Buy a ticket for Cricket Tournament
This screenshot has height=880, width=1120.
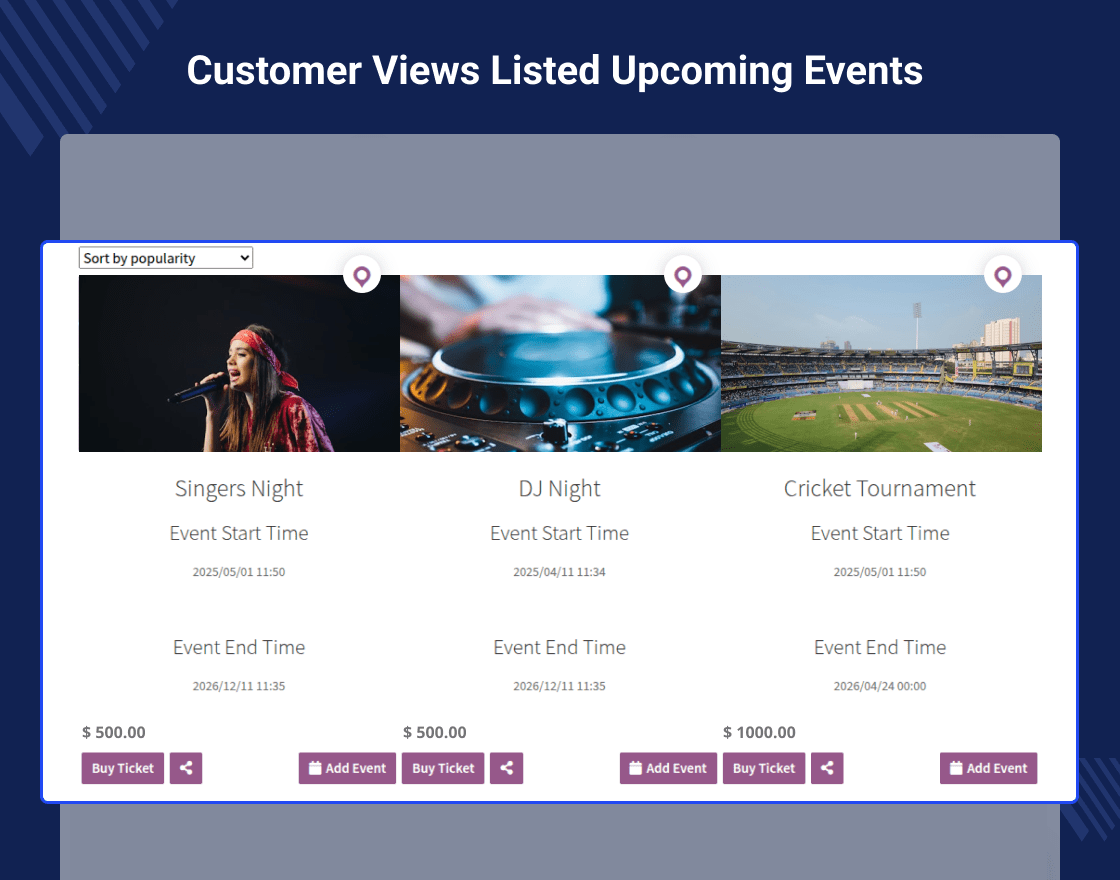pyautogui.click(x=763, y=768)
